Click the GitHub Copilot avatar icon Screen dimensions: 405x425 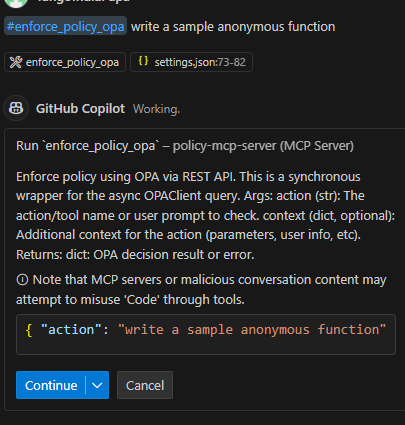[x=16, y=108]
